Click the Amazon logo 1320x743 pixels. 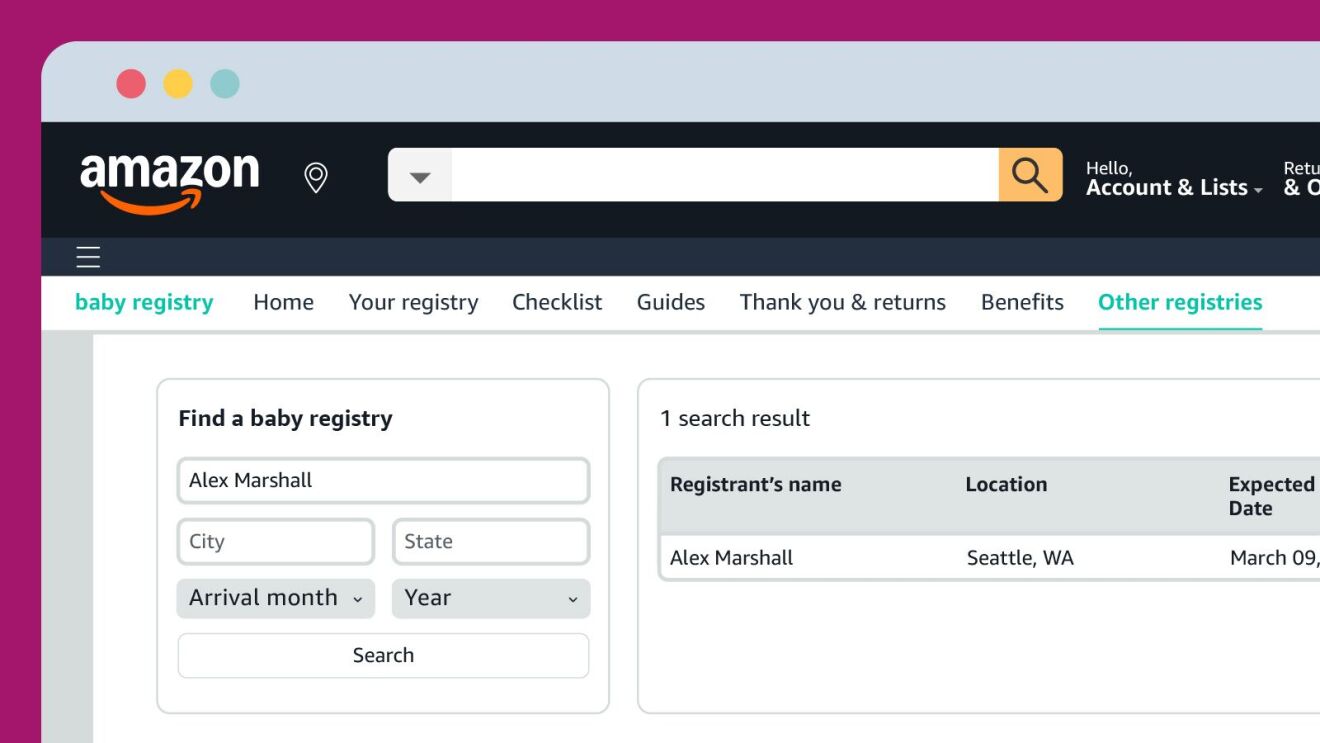pos(169,180)
